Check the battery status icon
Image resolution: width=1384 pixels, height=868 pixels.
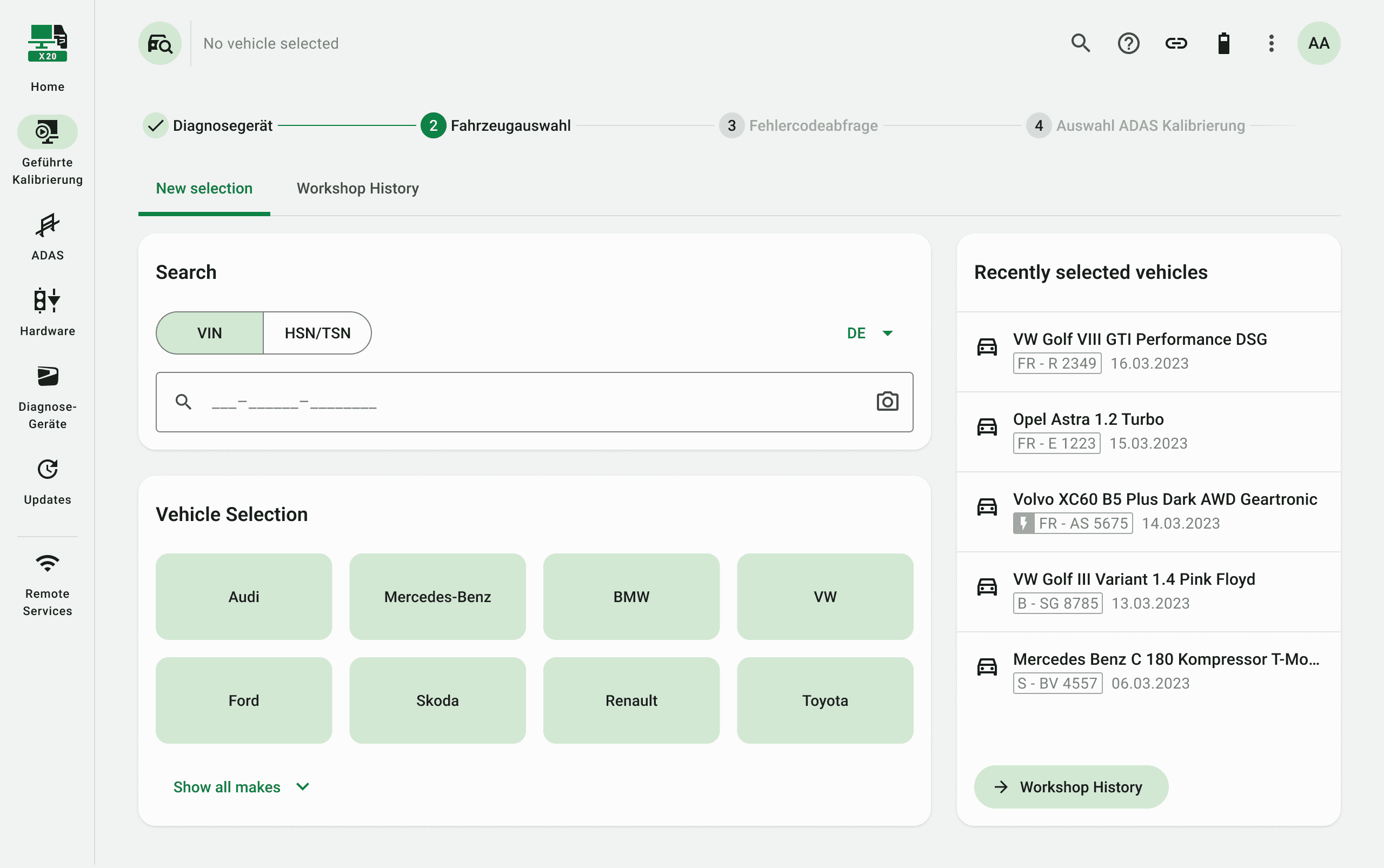1224,43
